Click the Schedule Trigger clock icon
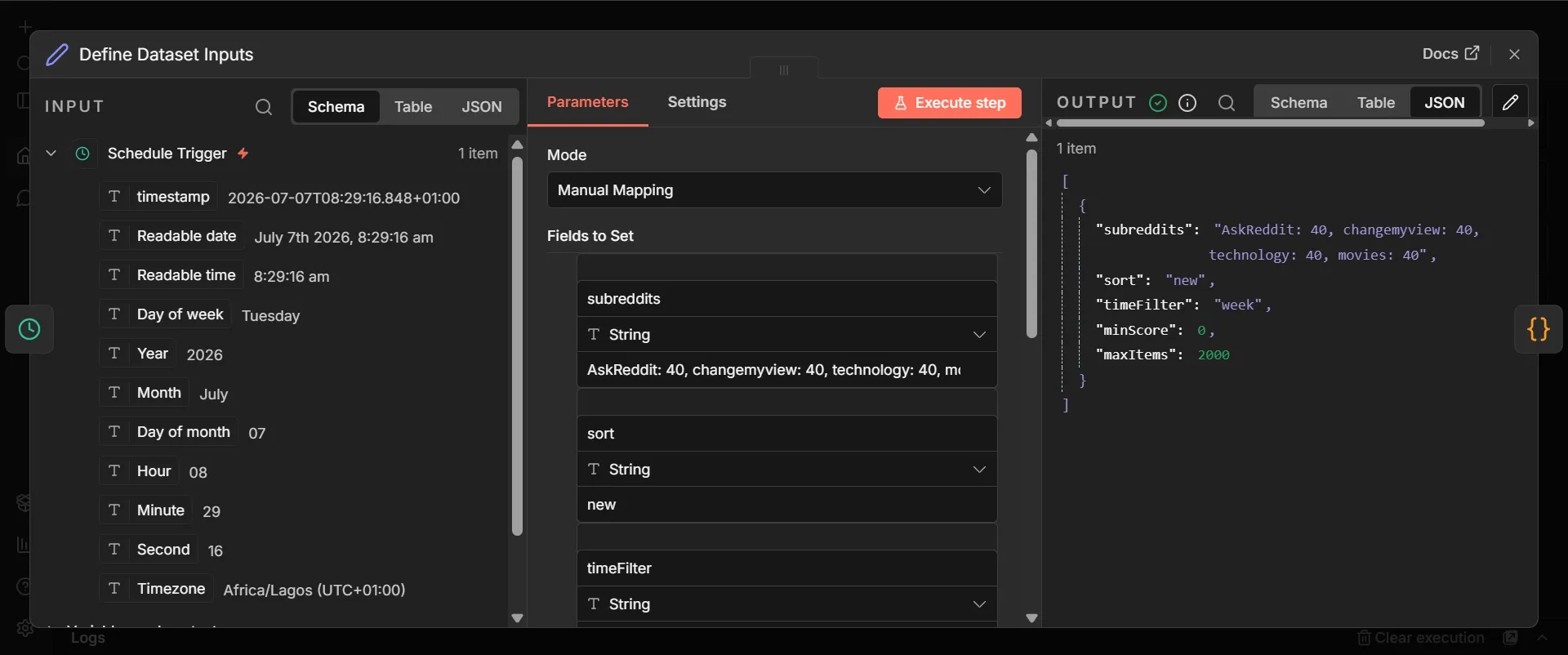 pos(82,154)
